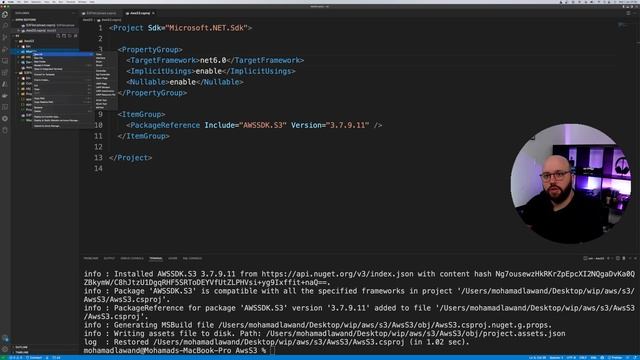Click Collapse Folders icon in explorer header

[76, 36]
